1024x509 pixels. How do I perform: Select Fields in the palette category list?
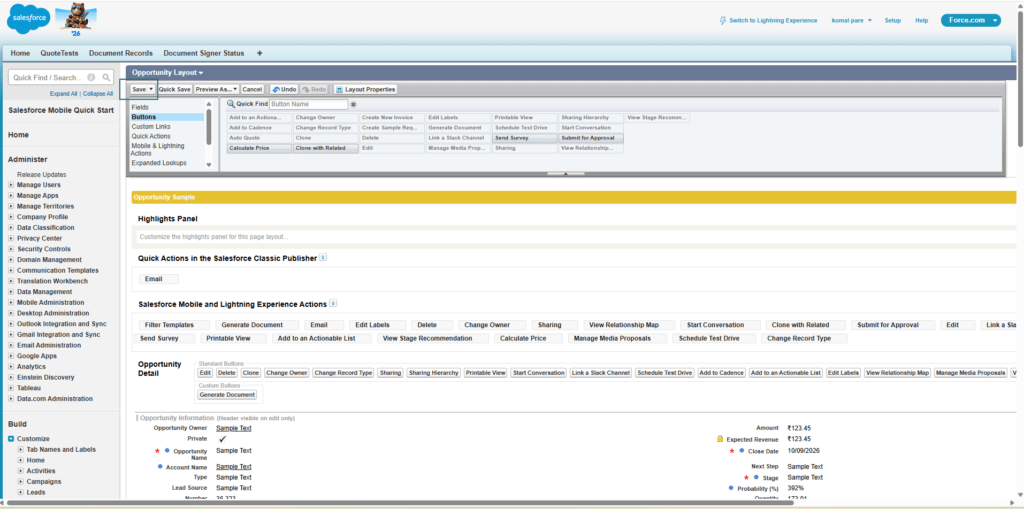click(x=140, y=107)
